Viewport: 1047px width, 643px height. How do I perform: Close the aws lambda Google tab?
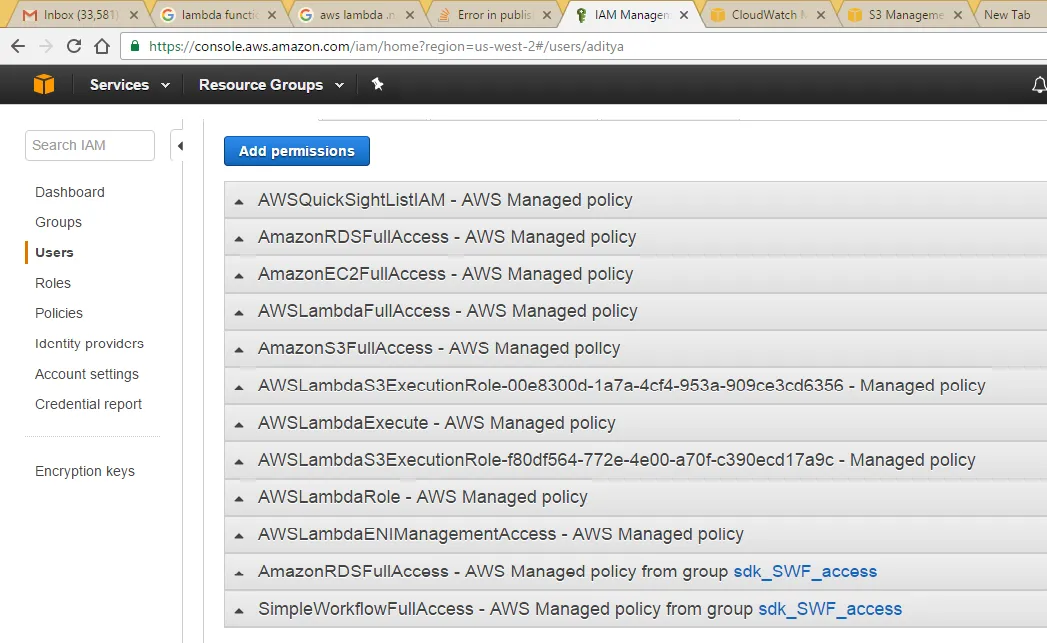tap(409, 15)
